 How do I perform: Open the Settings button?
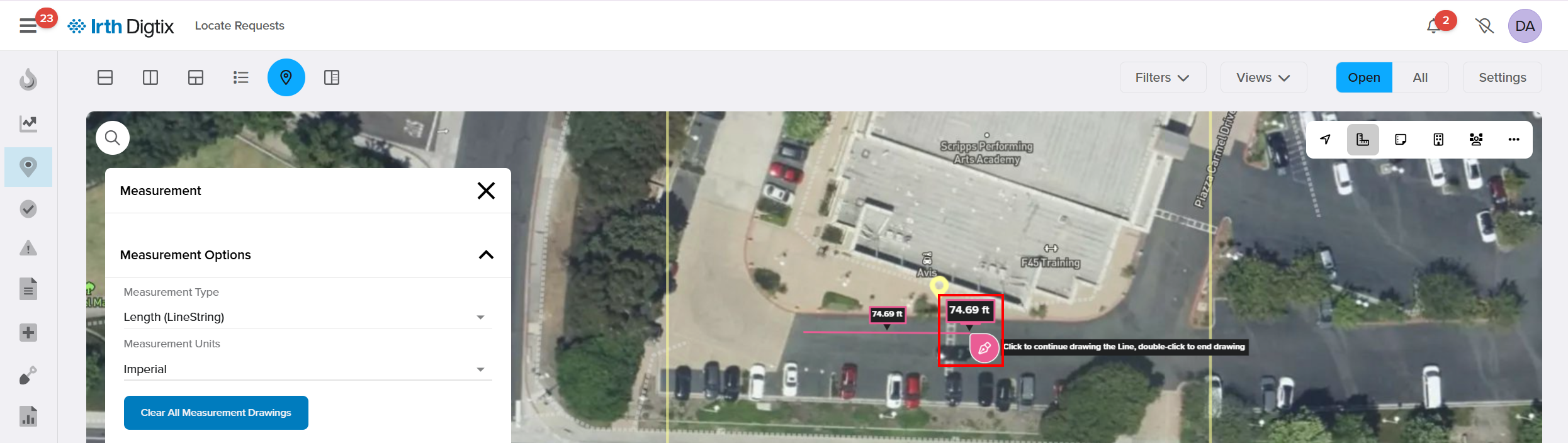[x=1502, y=77]
